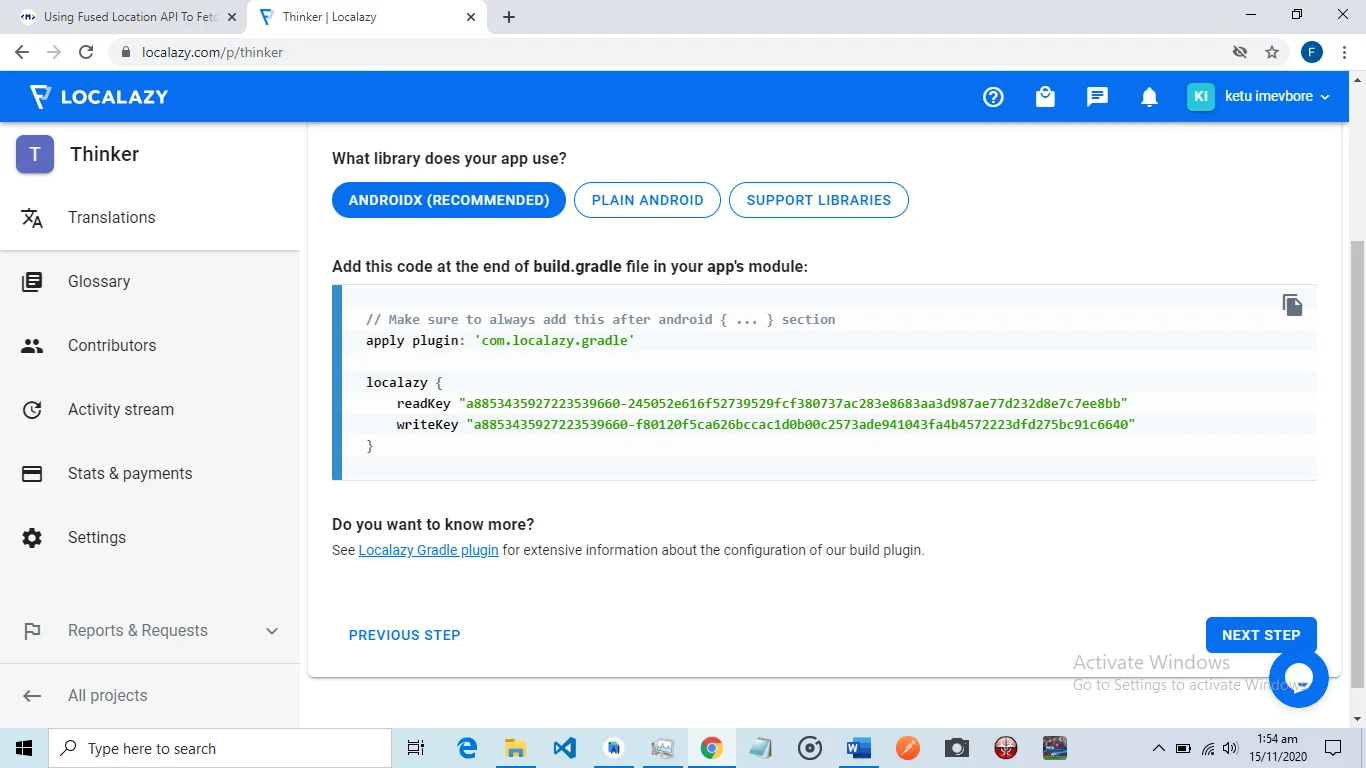Screen dimensions: 1366x768
Task: Open Visual Studio Code from taskbar
Action: coord(564,748)
